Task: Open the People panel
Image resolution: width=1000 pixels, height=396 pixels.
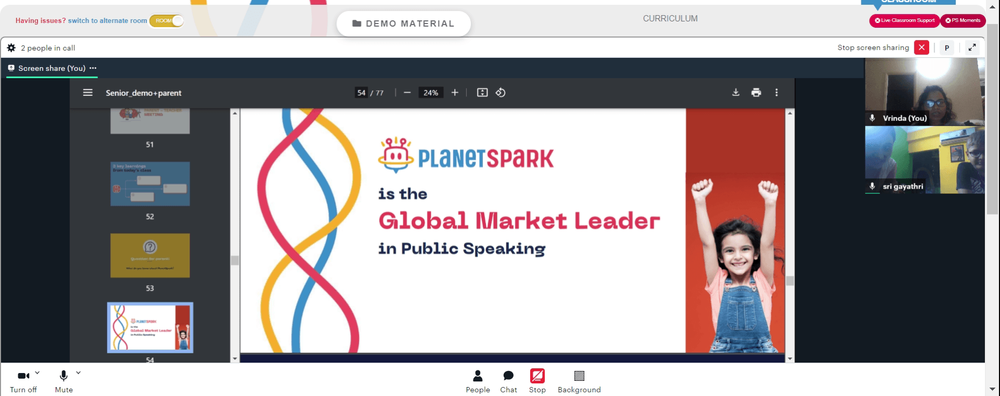Action: pyautogui.click(x=478, y=381)
